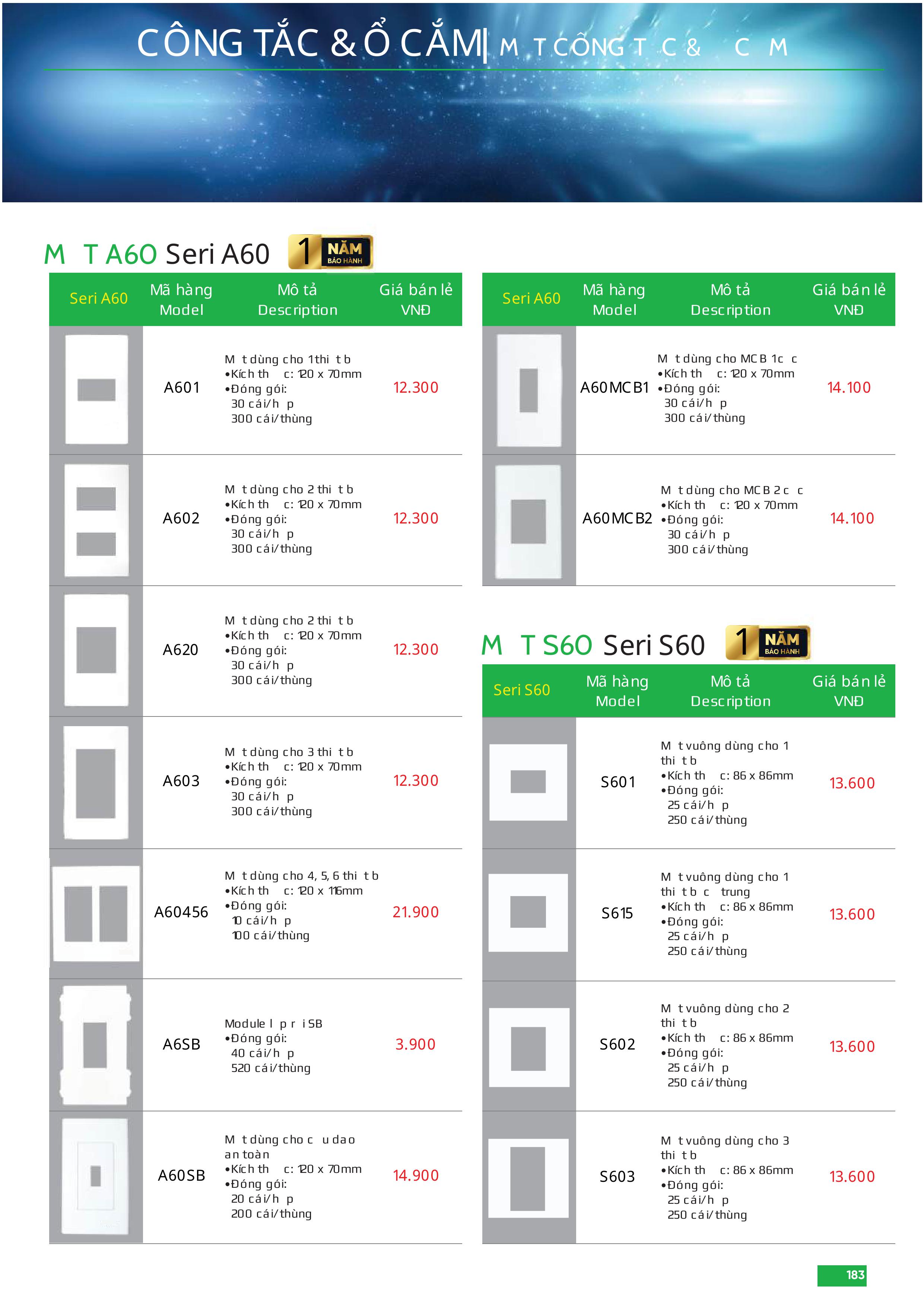Select the A6SB module product image
The image size is (924, 1307).
(96, 1044)
